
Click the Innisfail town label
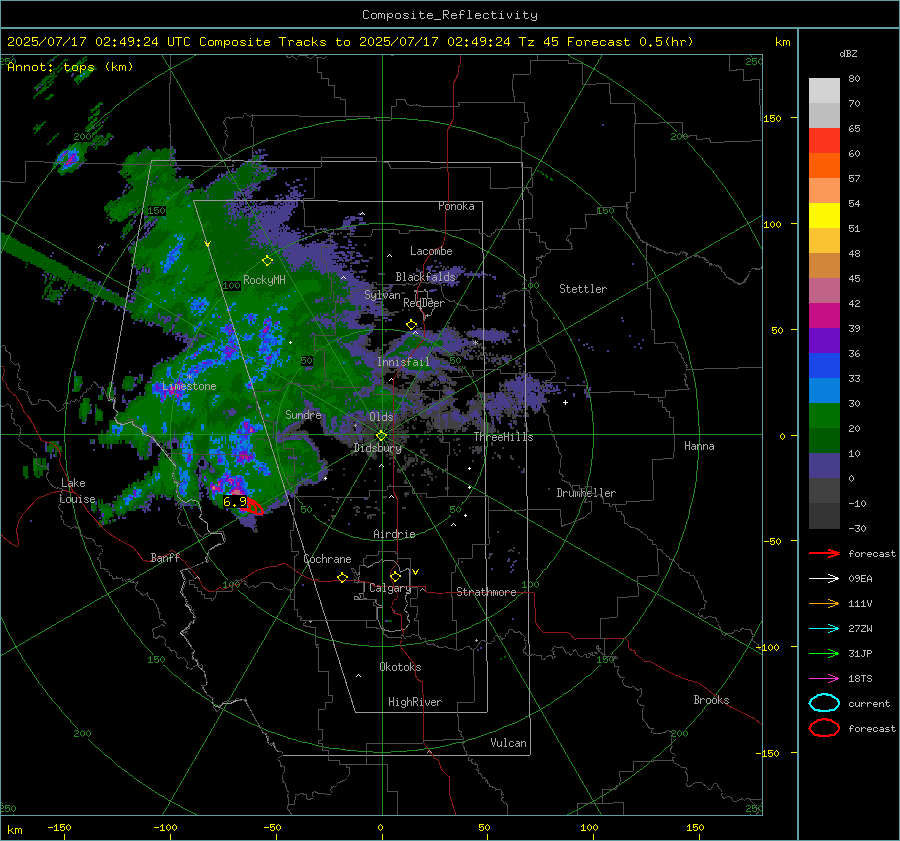(403, 362)
